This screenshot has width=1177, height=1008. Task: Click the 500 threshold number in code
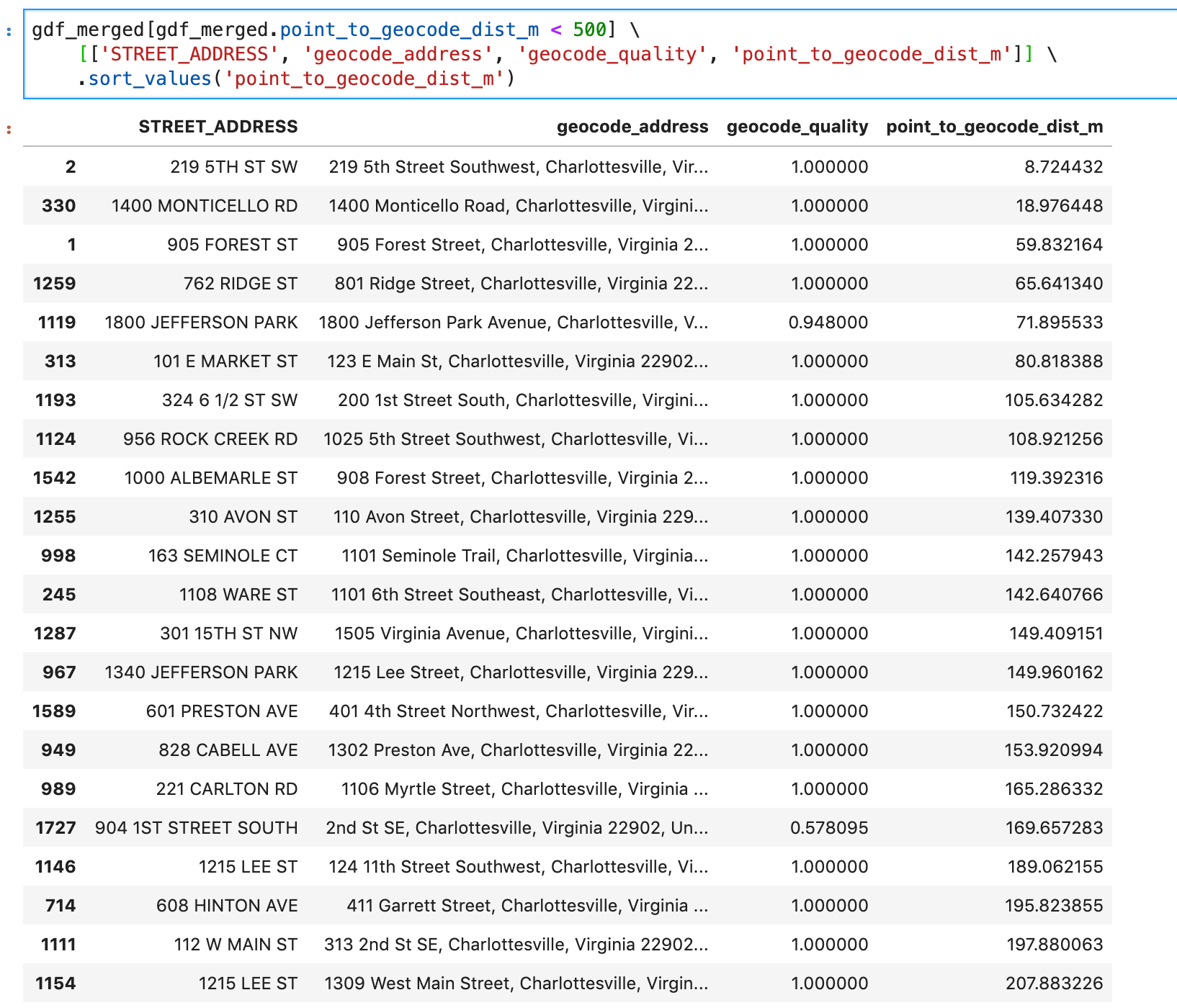point(589,30)
